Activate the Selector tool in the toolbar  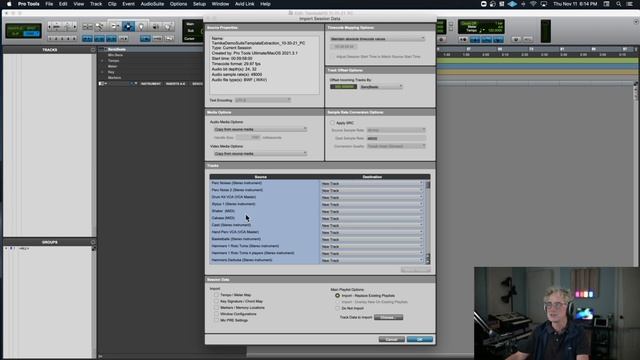pos(128,27)
